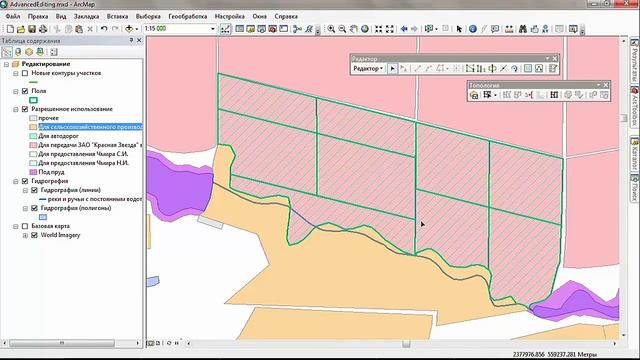
Task: Collapse the 'Редактирование' data frame
Action: tap(7, 64)
